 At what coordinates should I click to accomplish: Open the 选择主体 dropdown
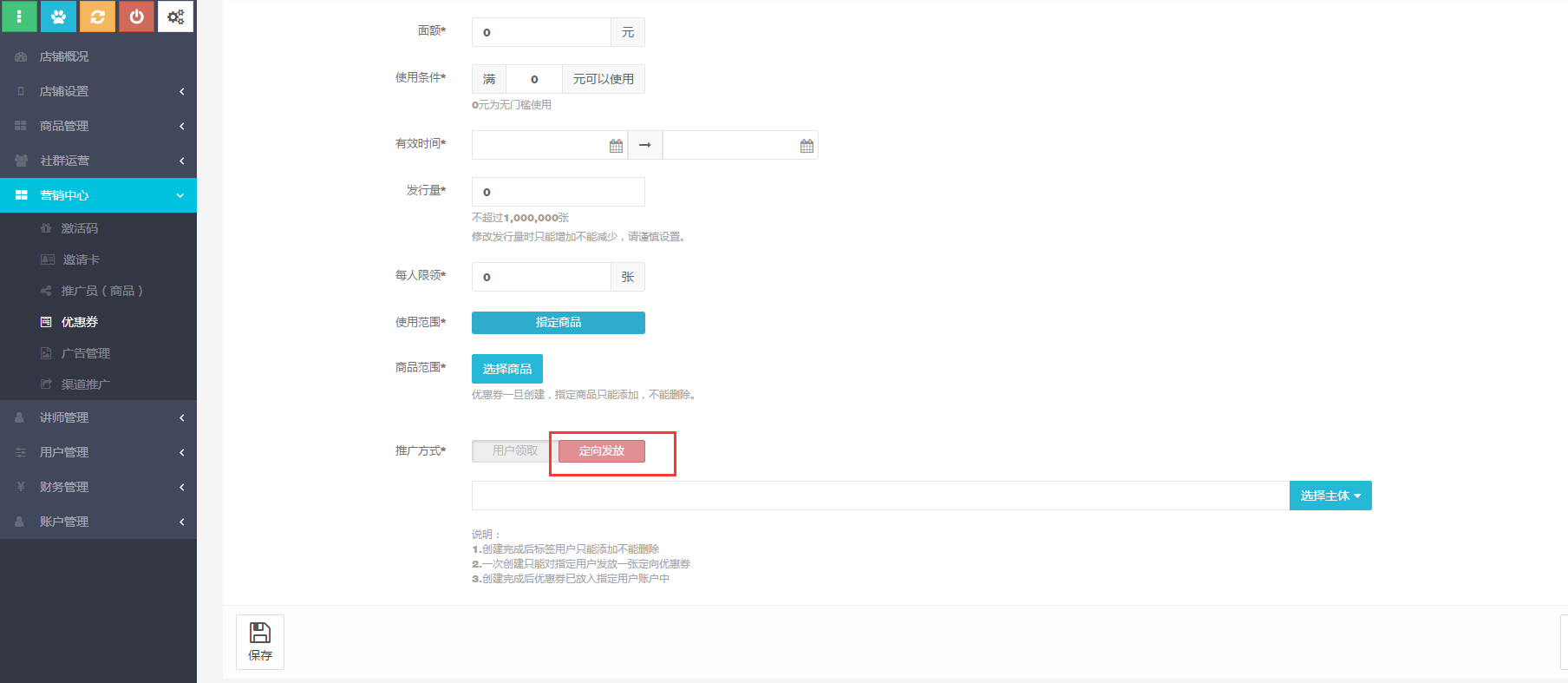coord(1330,496)
